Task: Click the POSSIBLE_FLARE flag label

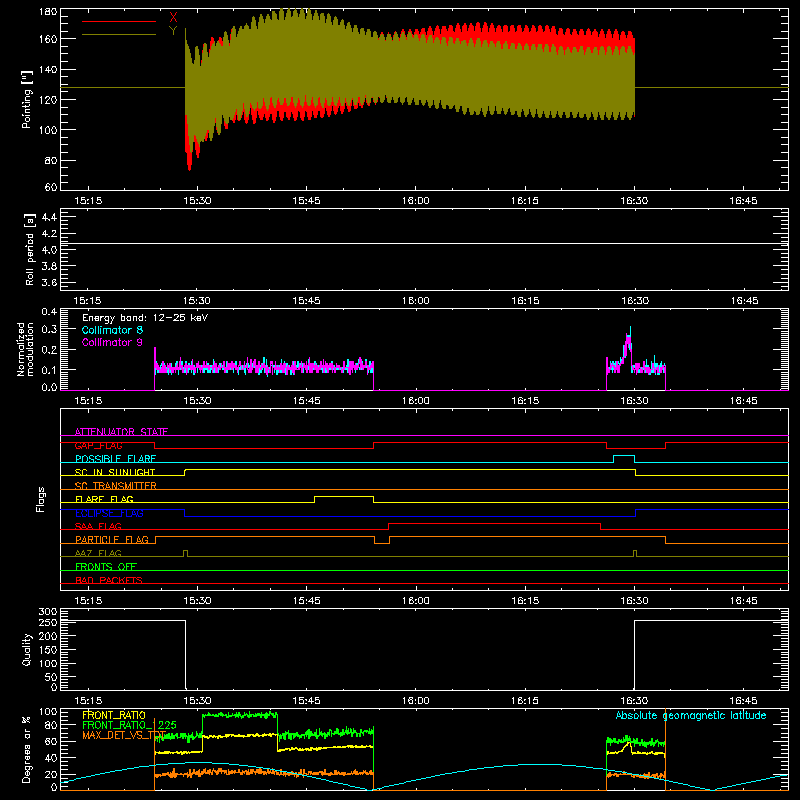Action: pos(115,459)
